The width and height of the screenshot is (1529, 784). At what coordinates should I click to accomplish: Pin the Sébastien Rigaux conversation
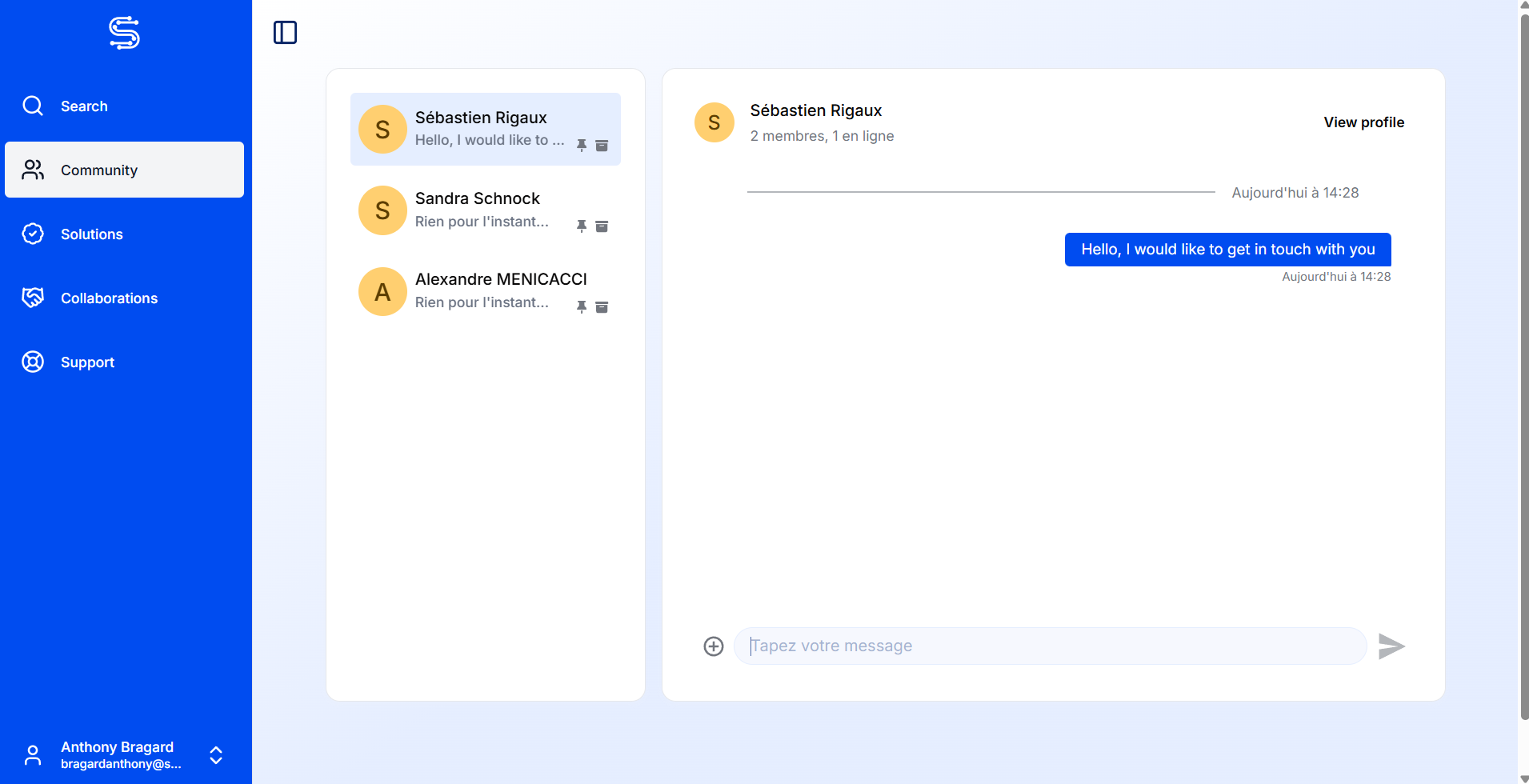click(x=582, y=145)
